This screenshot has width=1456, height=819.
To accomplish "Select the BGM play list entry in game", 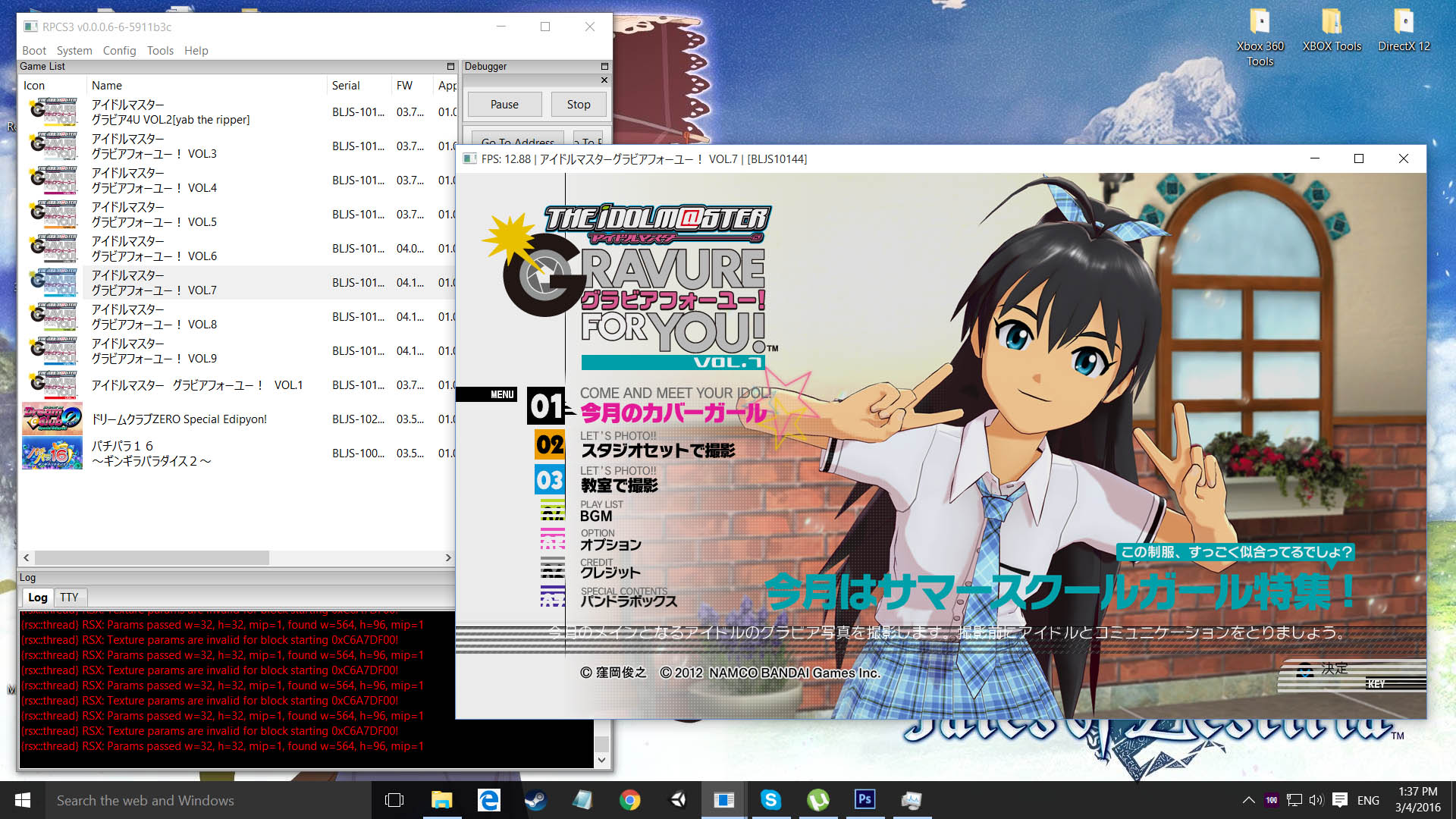I will coord(596,516).
